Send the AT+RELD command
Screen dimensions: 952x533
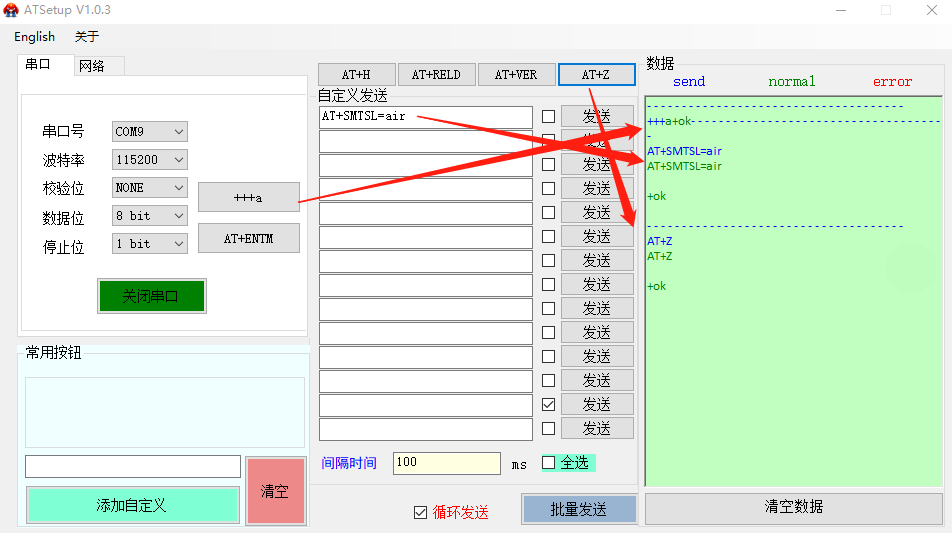click(x=436, y=75)
